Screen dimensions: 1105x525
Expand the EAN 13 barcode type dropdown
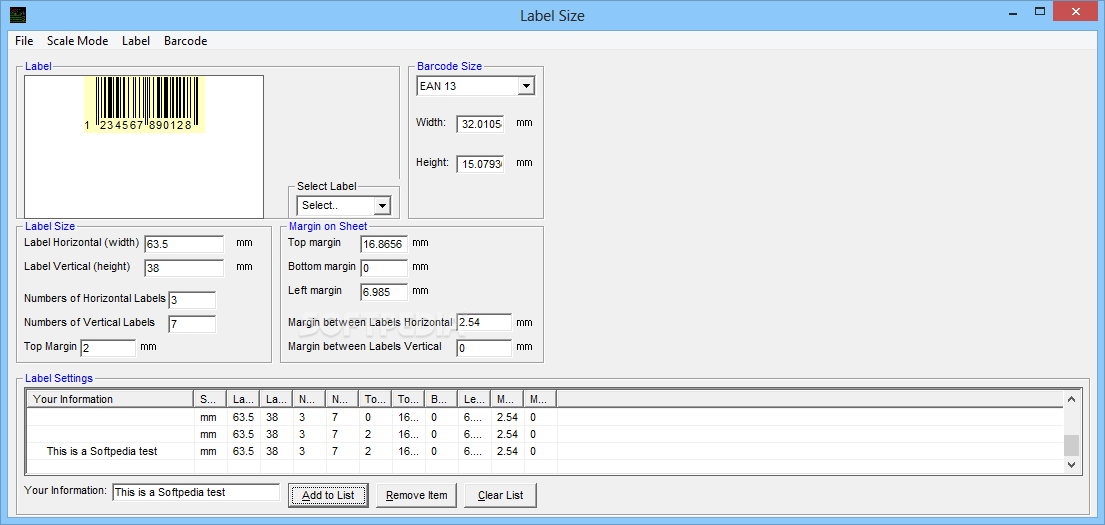click(526, 87)
